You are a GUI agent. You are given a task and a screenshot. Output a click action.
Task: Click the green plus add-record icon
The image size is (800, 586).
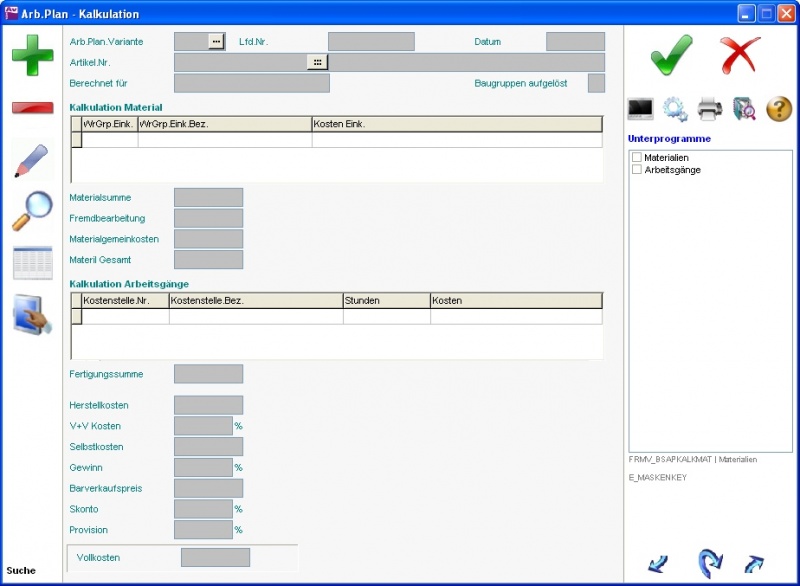pos(32,54)
